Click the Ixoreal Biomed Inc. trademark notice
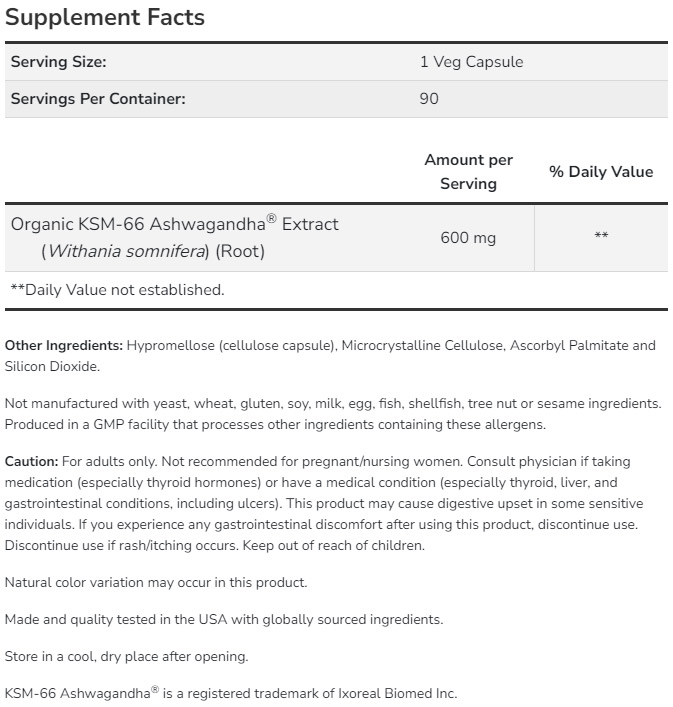Image resolution: width=673 pixels, height=707 pixels. tap(230, 693)
